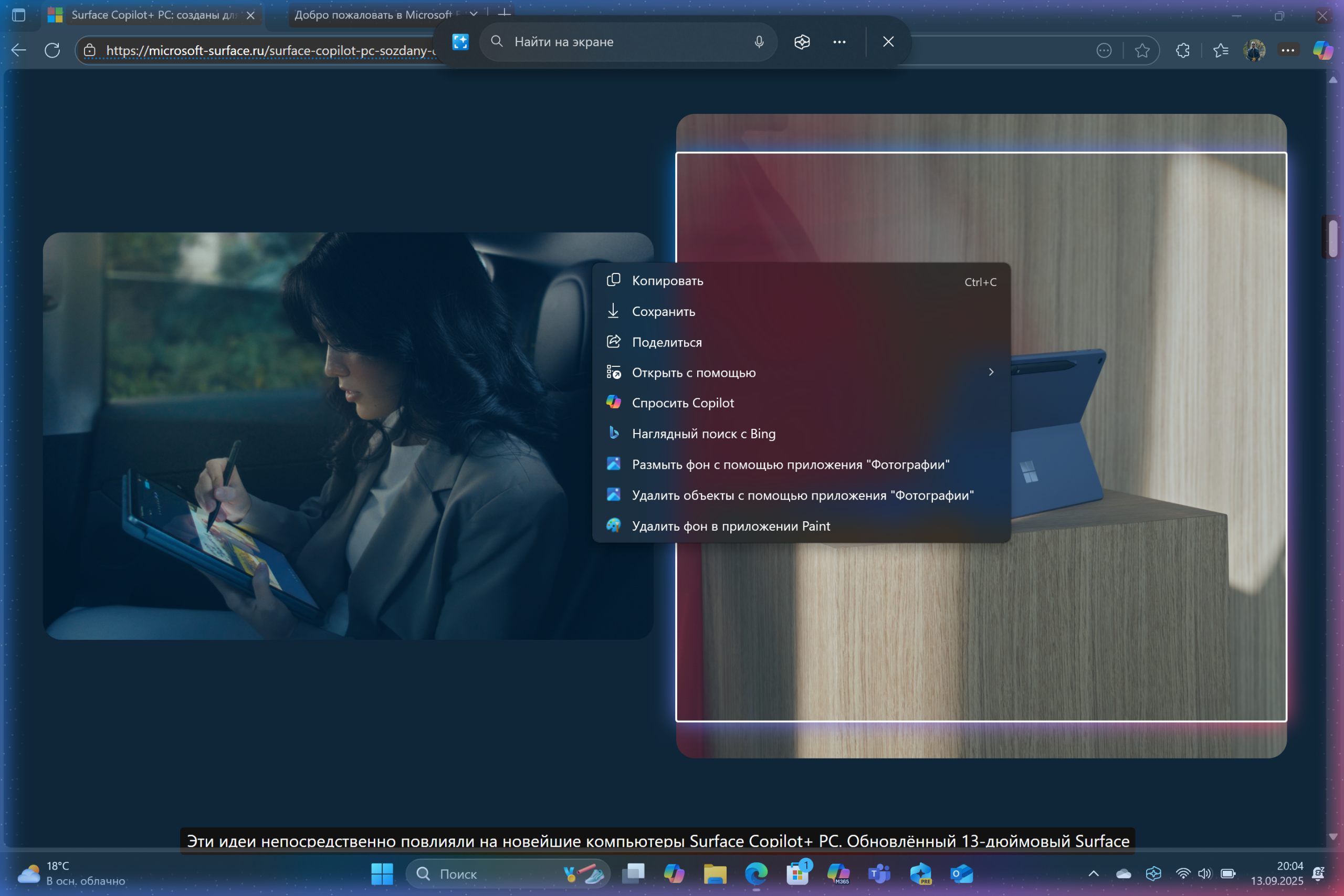
Task: Select 'Поделиться' menu item
Action: point(801,342)
